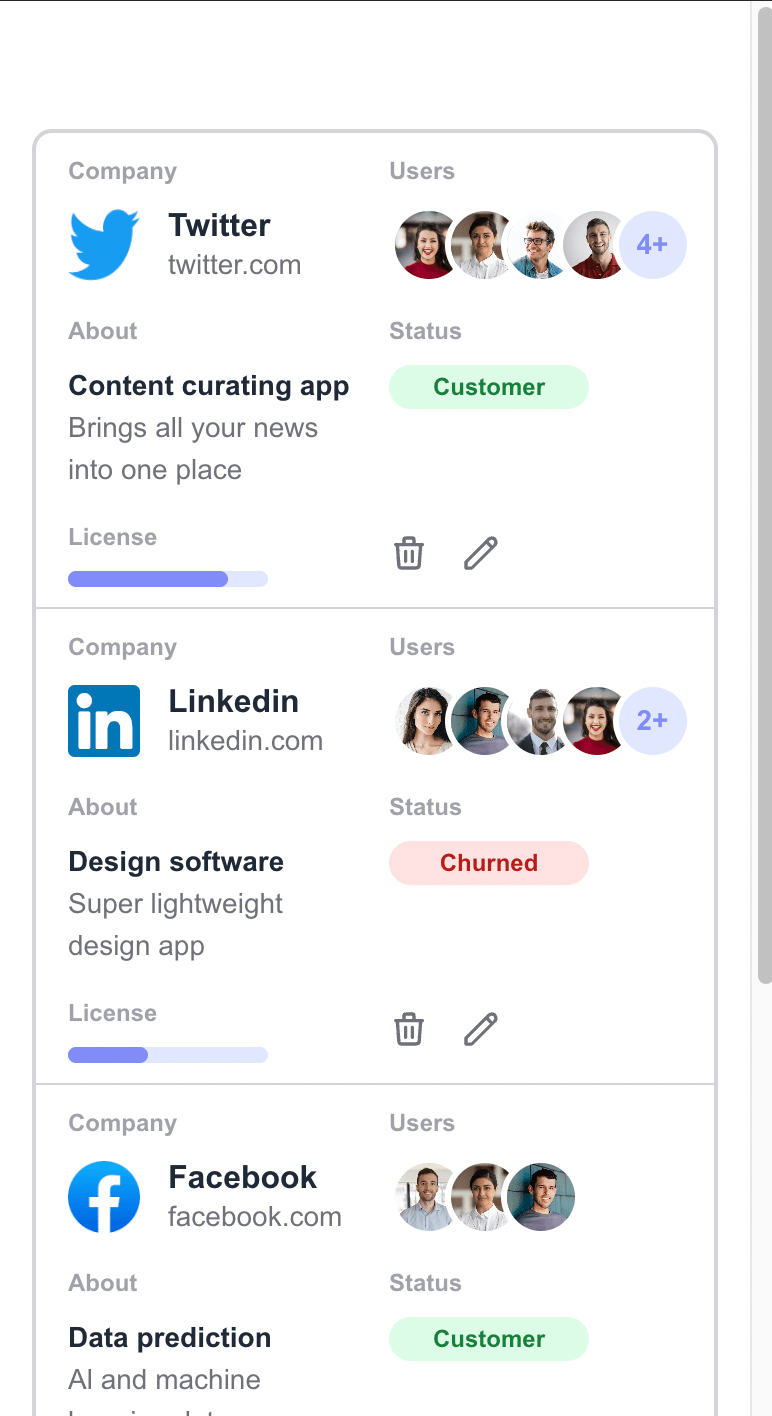Click the Linkedin license progress bar
This screenshot has height=1416, width=772.
[168, 1055]
